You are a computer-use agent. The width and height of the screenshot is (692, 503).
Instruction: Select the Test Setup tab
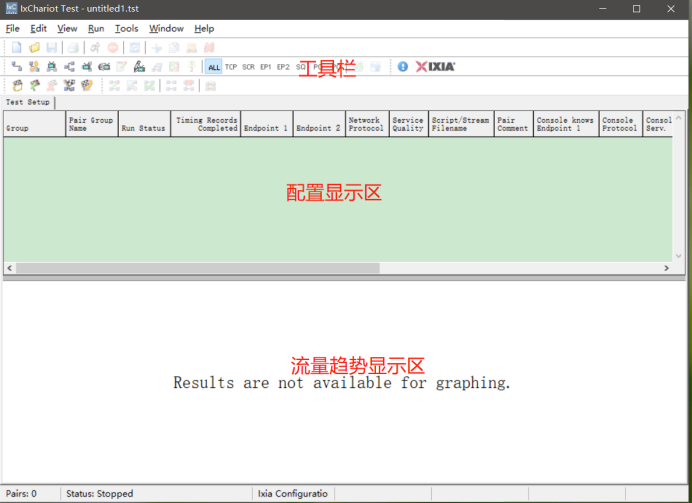coord(28,102)
